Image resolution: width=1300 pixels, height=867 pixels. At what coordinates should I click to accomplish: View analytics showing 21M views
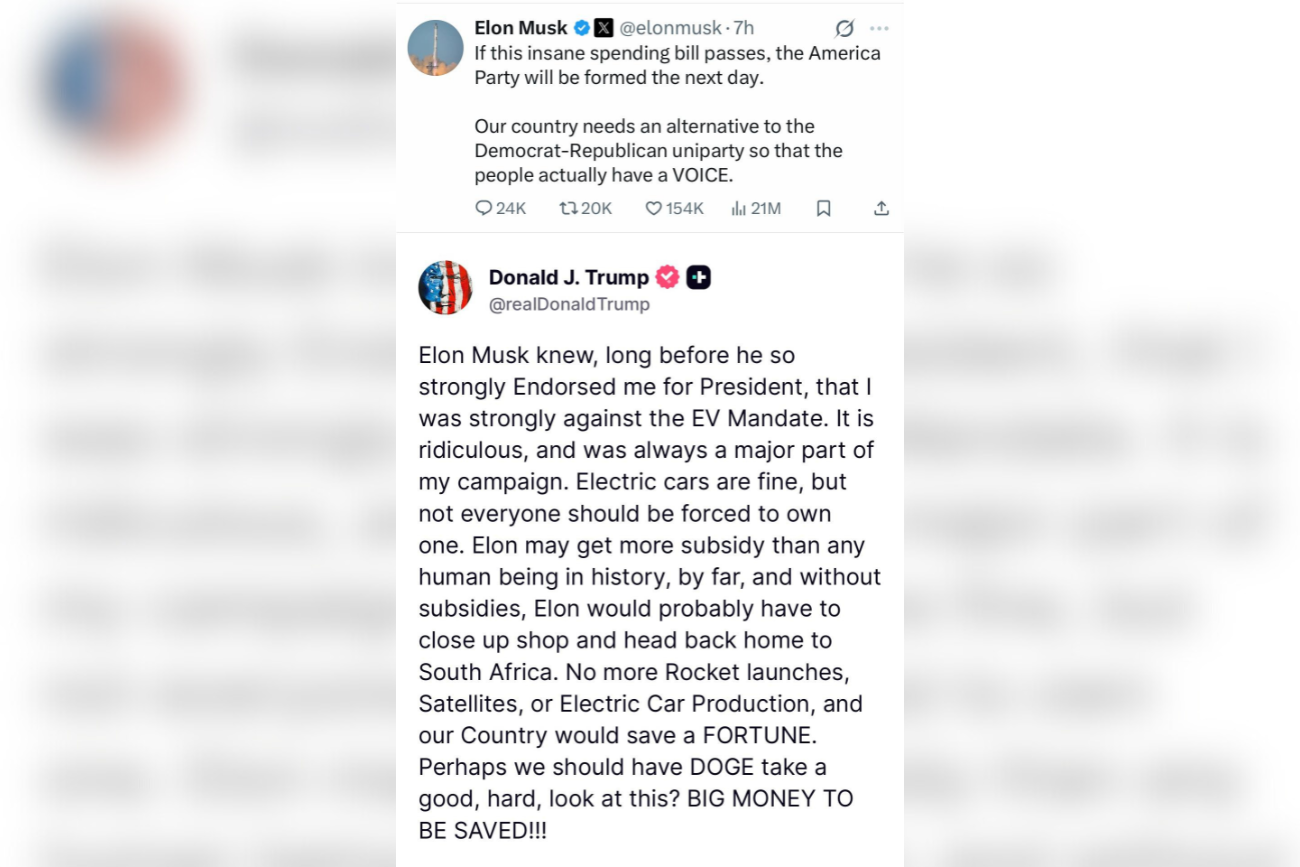[739, 208]
